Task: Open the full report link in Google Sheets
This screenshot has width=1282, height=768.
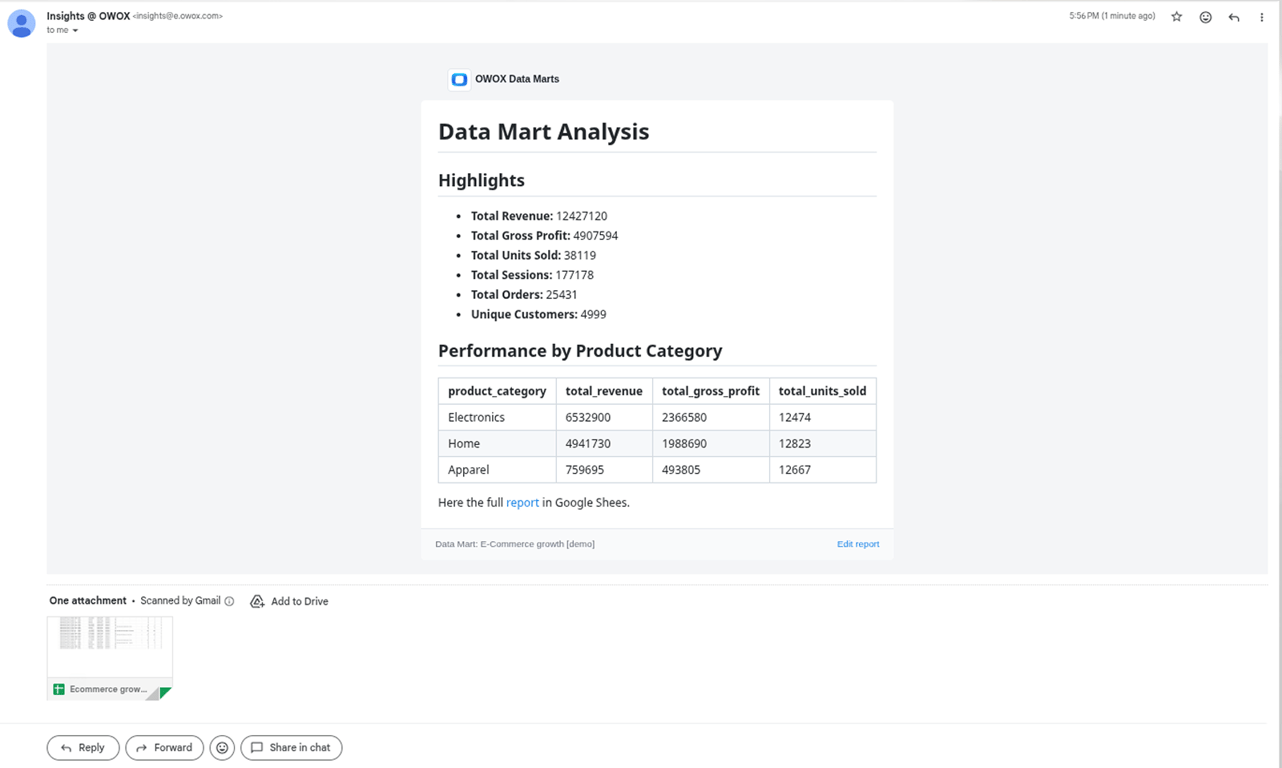Action: click(522, 502)
